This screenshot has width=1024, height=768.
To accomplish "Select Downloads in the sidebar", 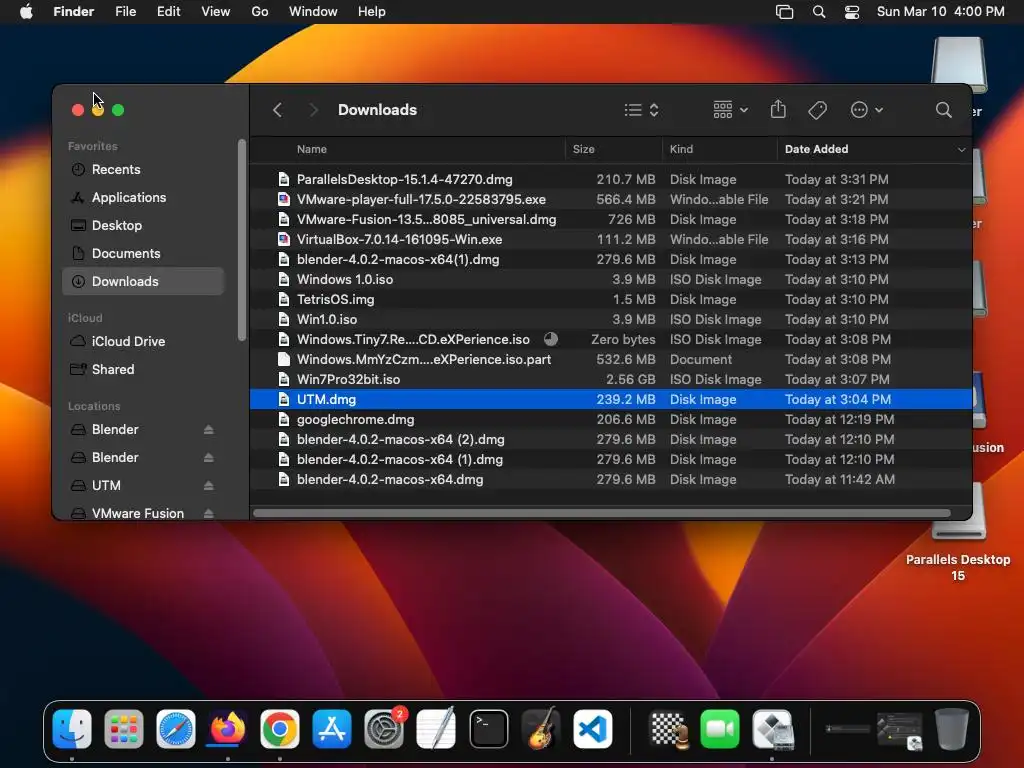I will click(x=143, y=281).
